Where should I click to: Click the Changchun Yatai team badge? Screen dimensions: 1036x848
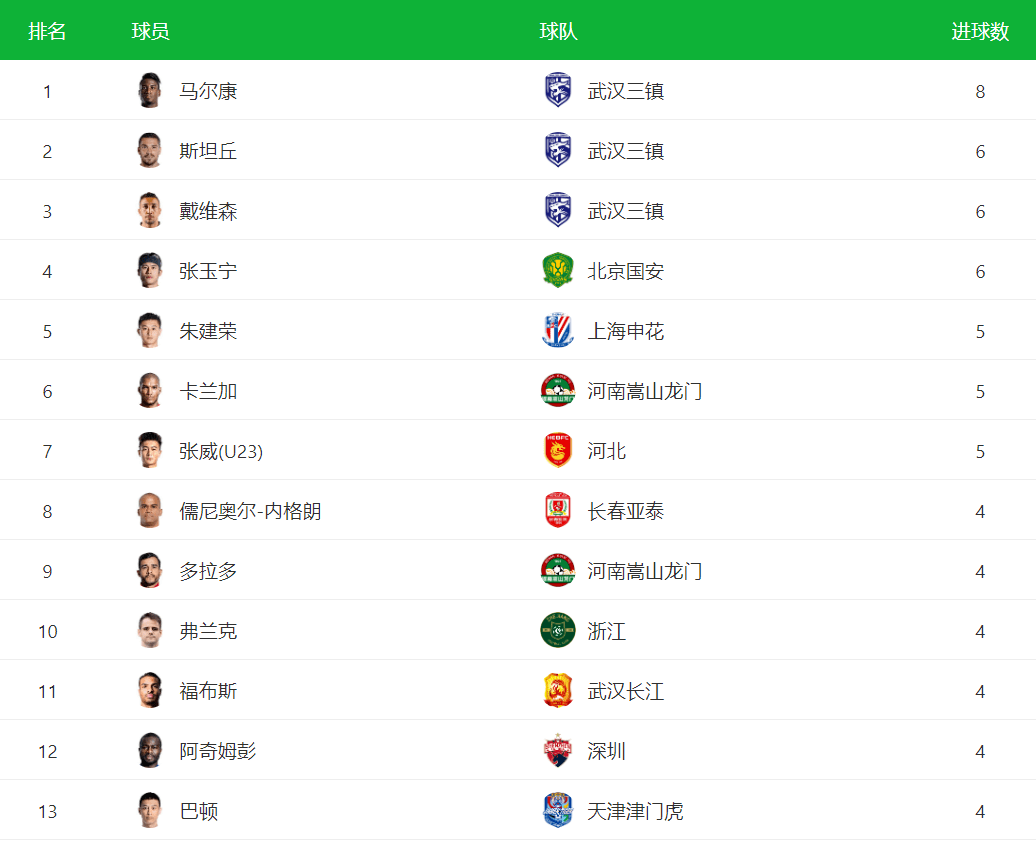pyautogui.click(x=558, y=510)
